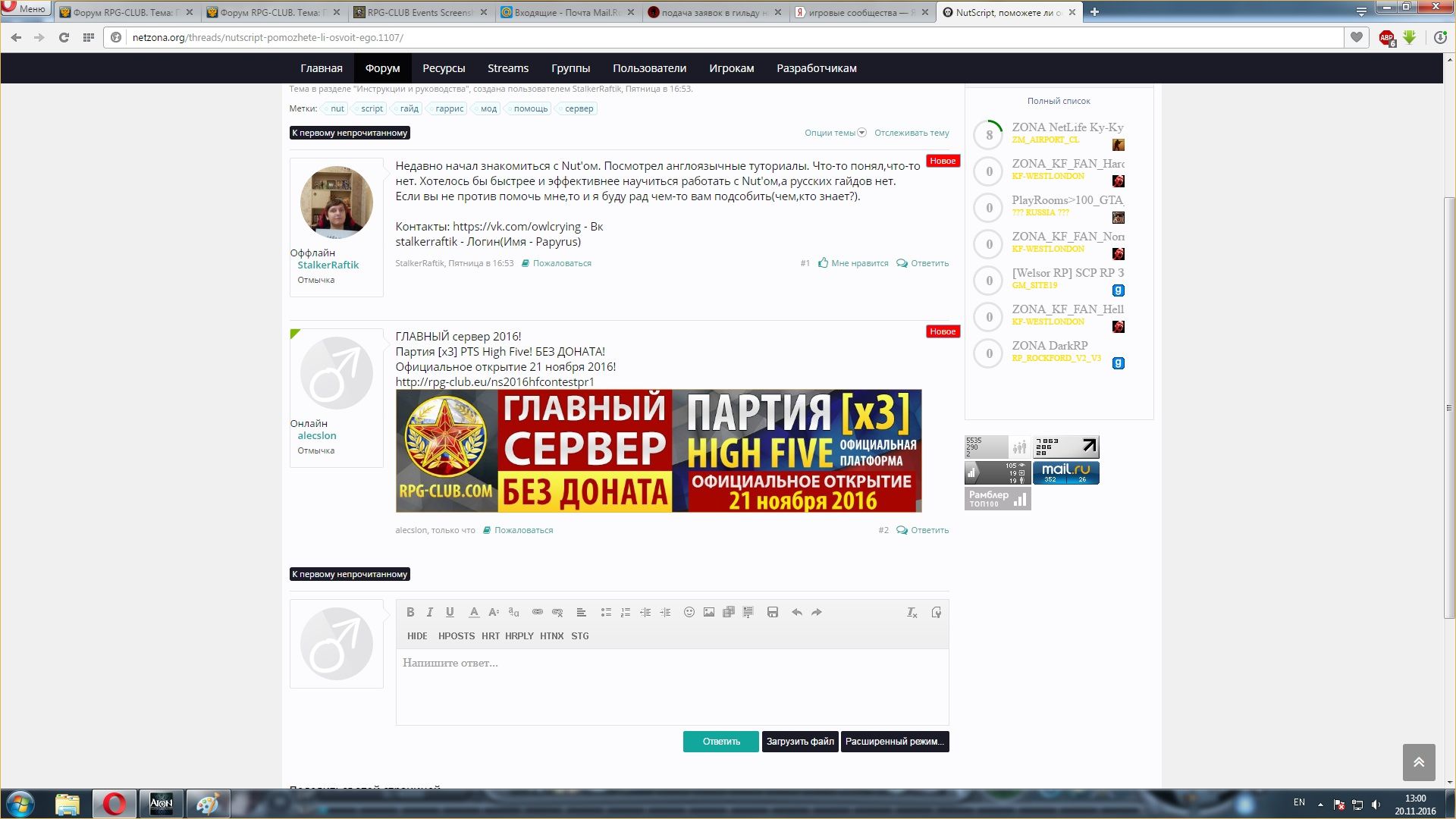Open the text alignment dropdown
The height and width of the screenshot is (819, 1456).
point(581,612)
